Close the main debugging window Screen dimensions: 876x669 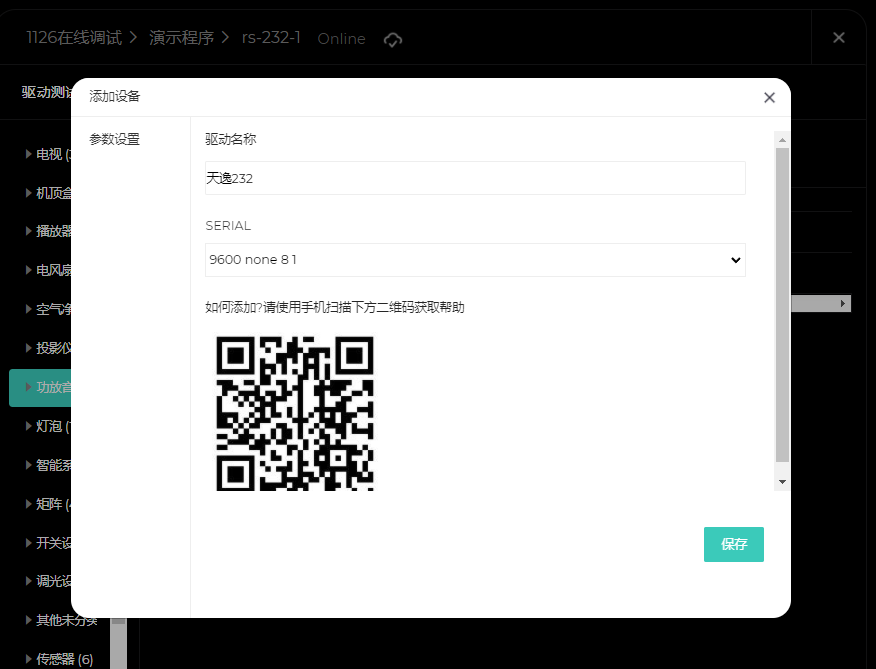click(839, 37)
